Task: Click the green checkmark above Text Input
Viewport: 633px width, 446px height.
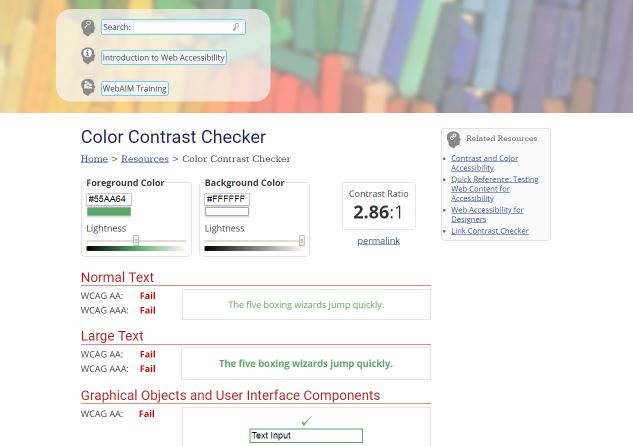Action: [306, 421]
